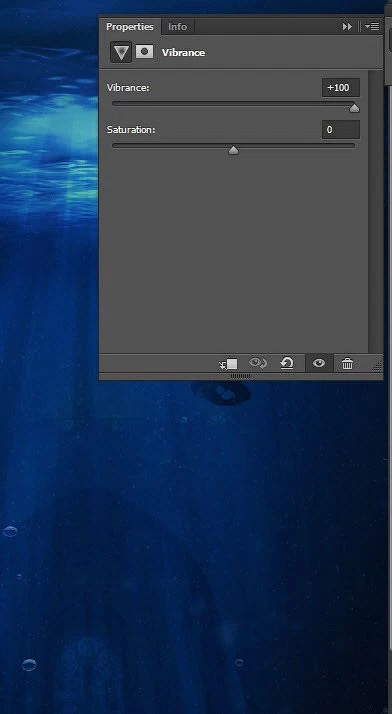
Task: Click the Vibrance label text
Action: click(128, 87)
